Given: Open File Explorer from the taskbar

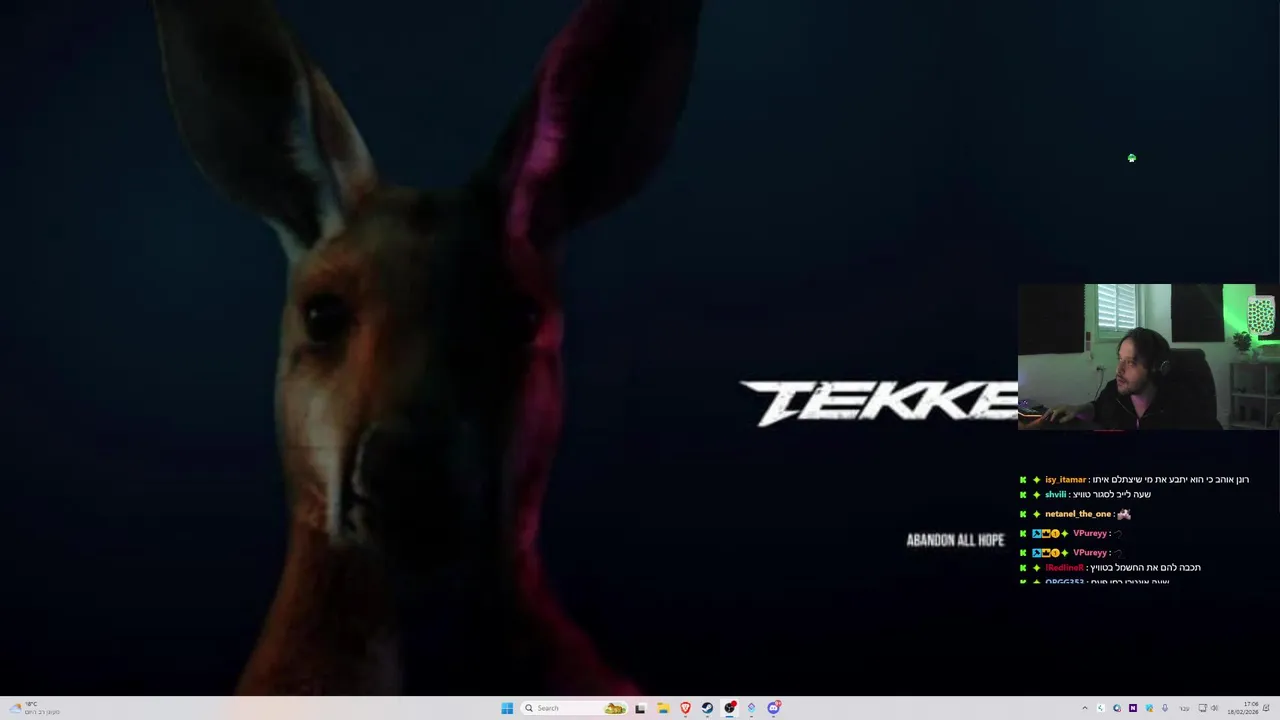Looking at the screenshot, I should point(663,708).
